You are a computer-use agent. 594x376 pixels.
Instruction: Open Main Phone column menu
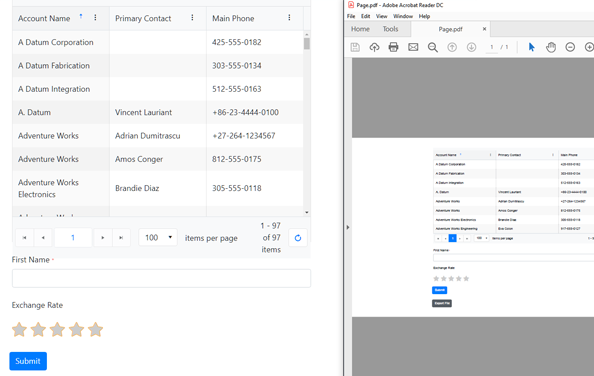tap(289, 18)
